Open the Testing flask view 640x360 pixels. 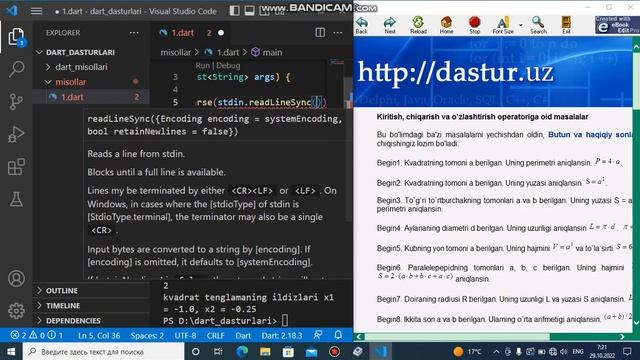pyautogui.click(x=16, y=200)
